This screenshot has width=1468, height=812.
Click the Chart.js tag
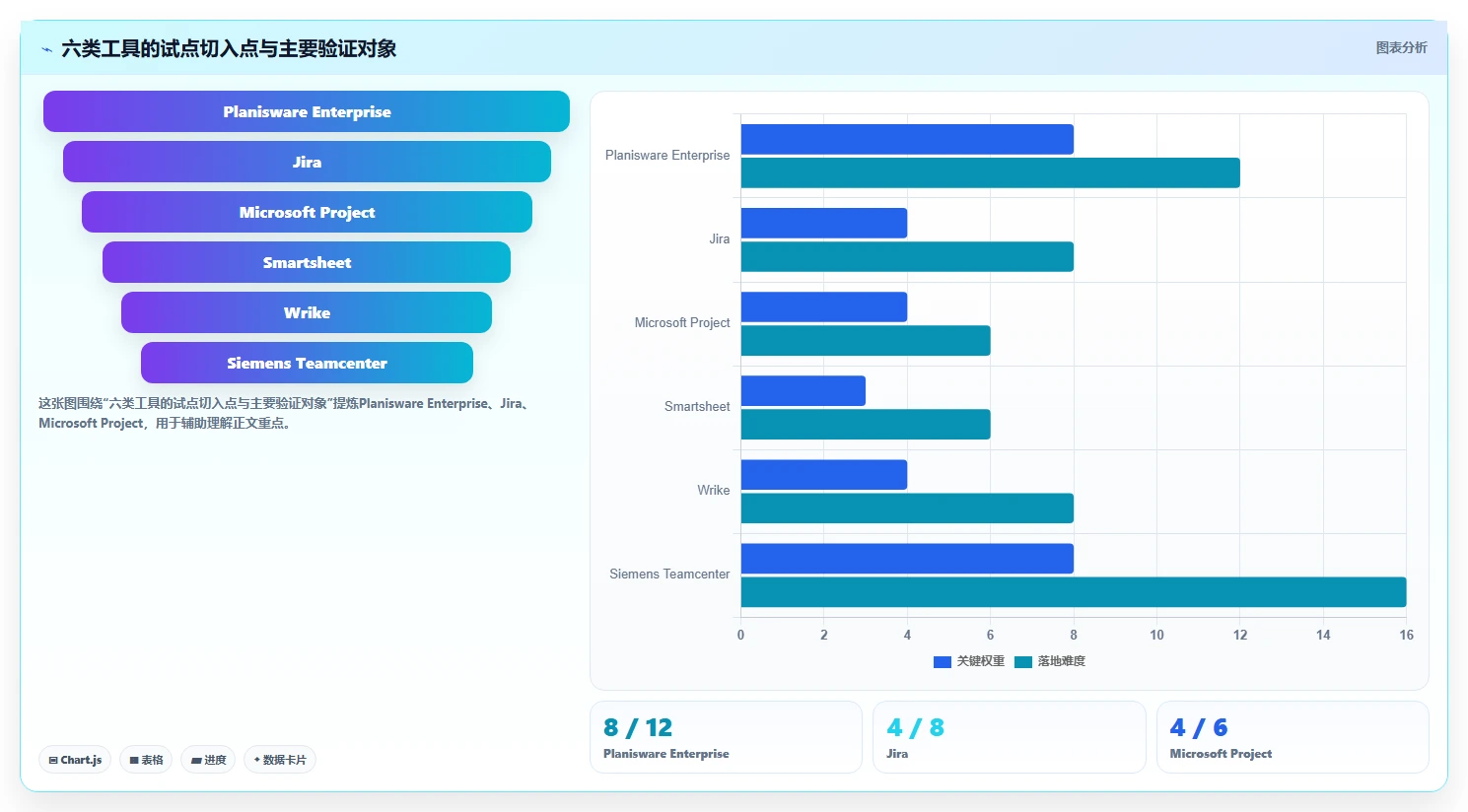[75, 760]
